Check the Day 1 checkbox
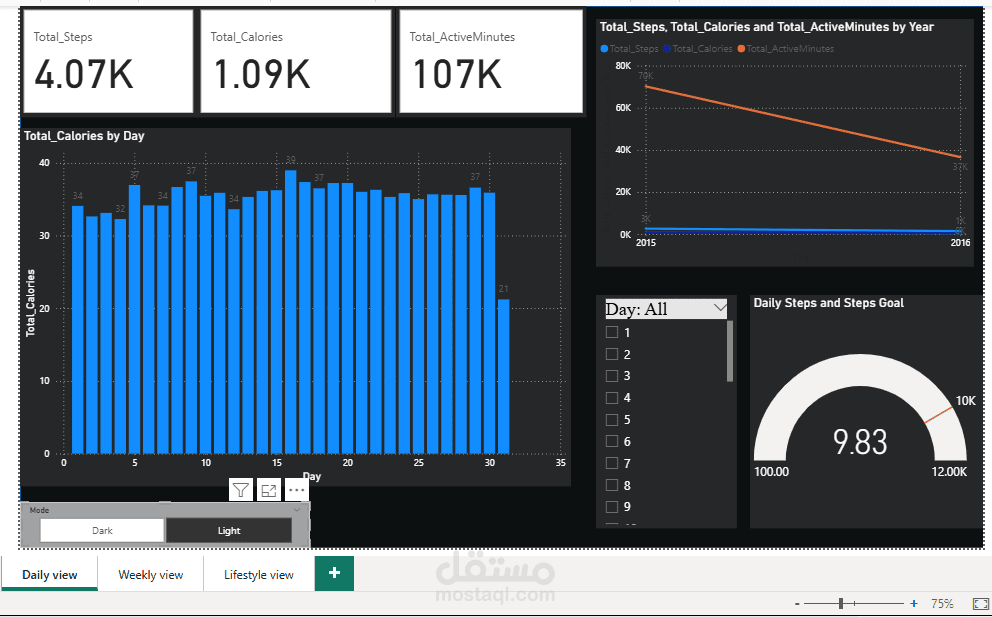Screen dimensions: 992x617 point(612,333)
